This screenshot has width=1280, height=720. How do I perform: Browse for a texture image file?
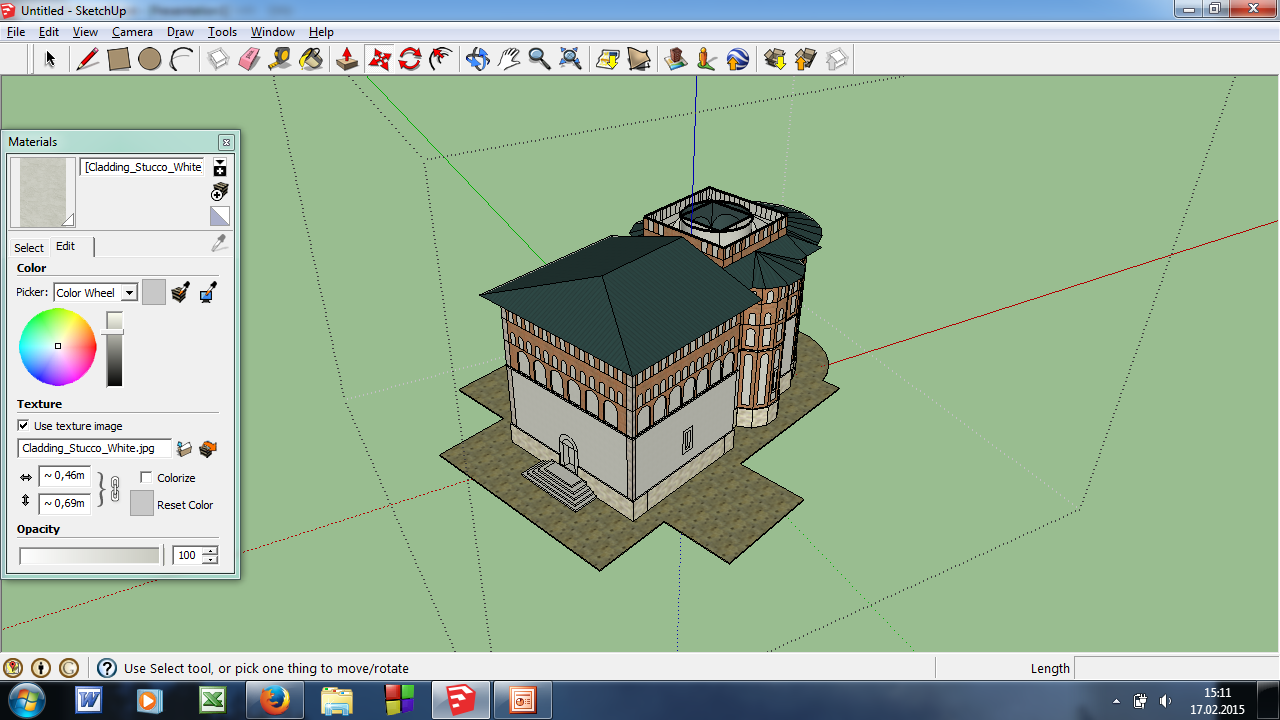click(x=184, y=449)
